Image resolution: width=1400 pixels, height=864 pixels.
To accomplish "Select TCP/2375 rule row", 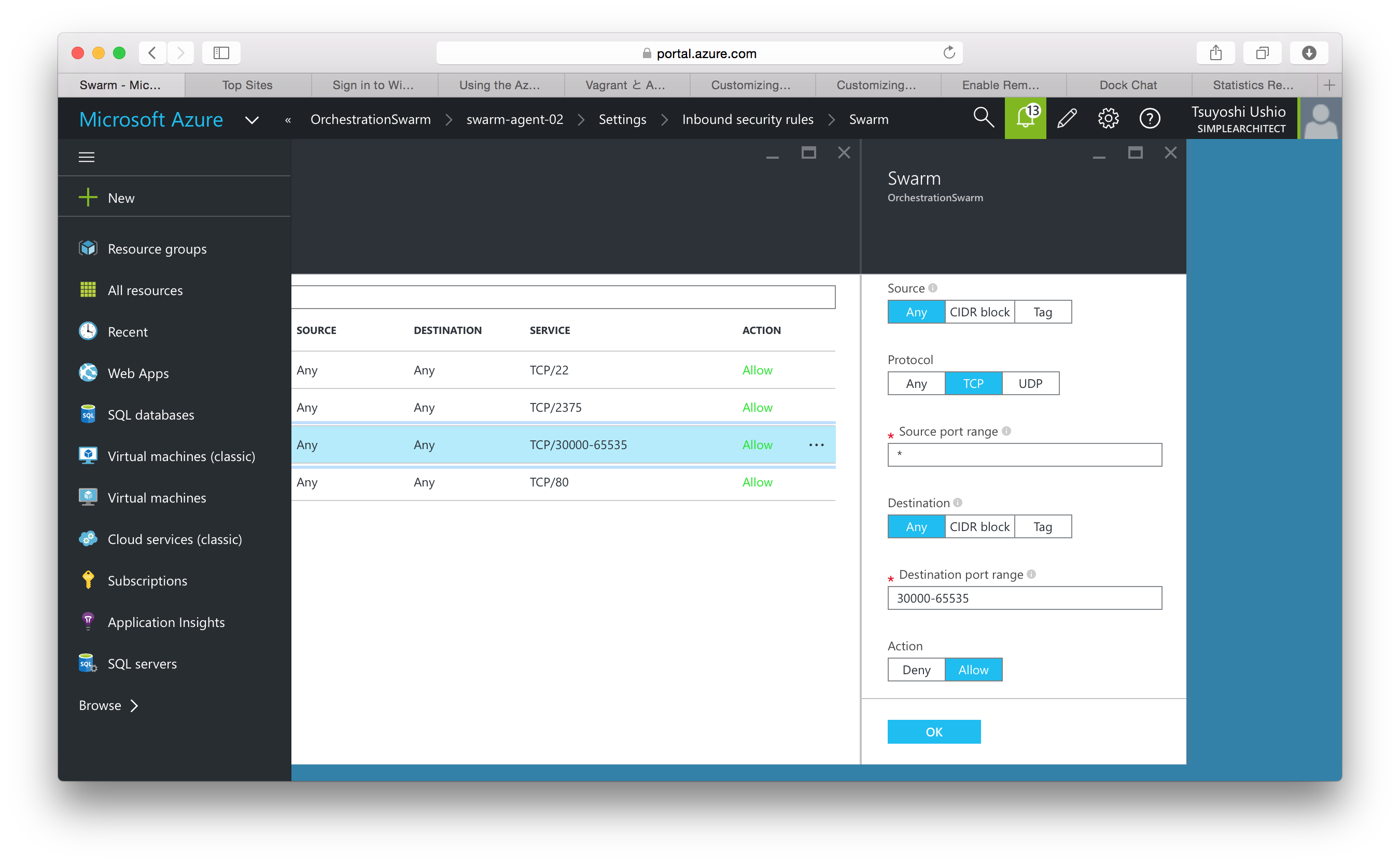I will [x=563, y=408].
